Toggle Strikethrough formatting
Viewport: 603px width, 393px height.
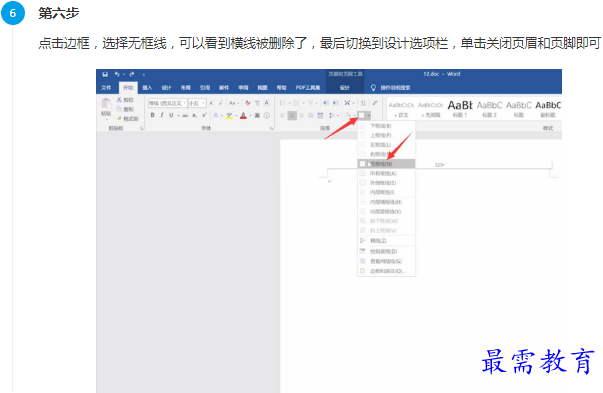[x=185, y=115]
